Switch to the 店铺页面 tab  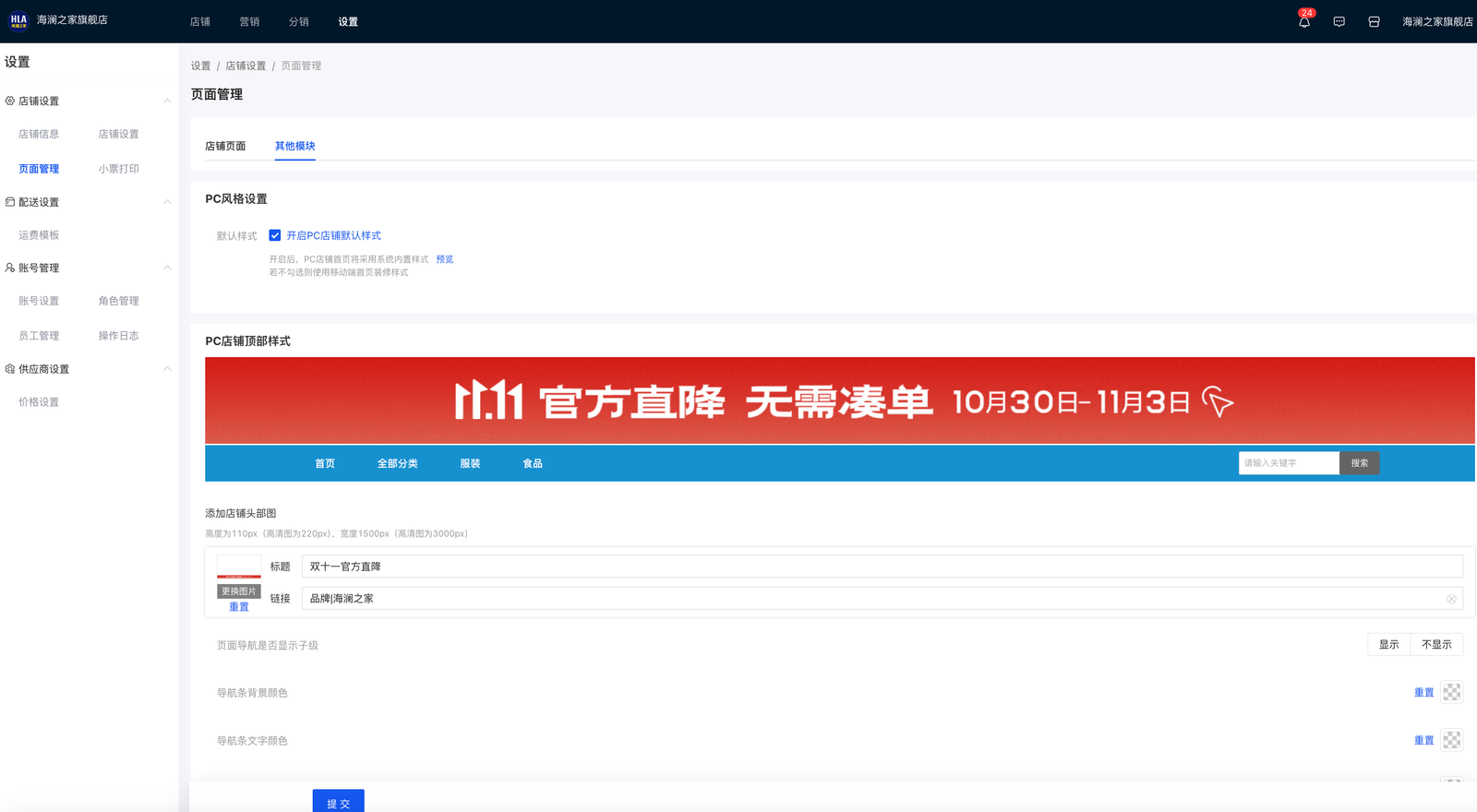(x=225, y=146)
